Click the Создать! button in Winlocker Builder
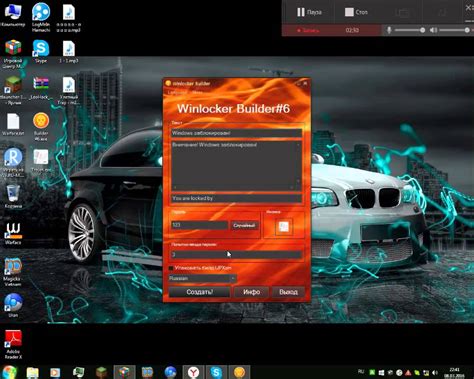The height and width of the screenshot is (379, 474). click(x=199, y=292)
